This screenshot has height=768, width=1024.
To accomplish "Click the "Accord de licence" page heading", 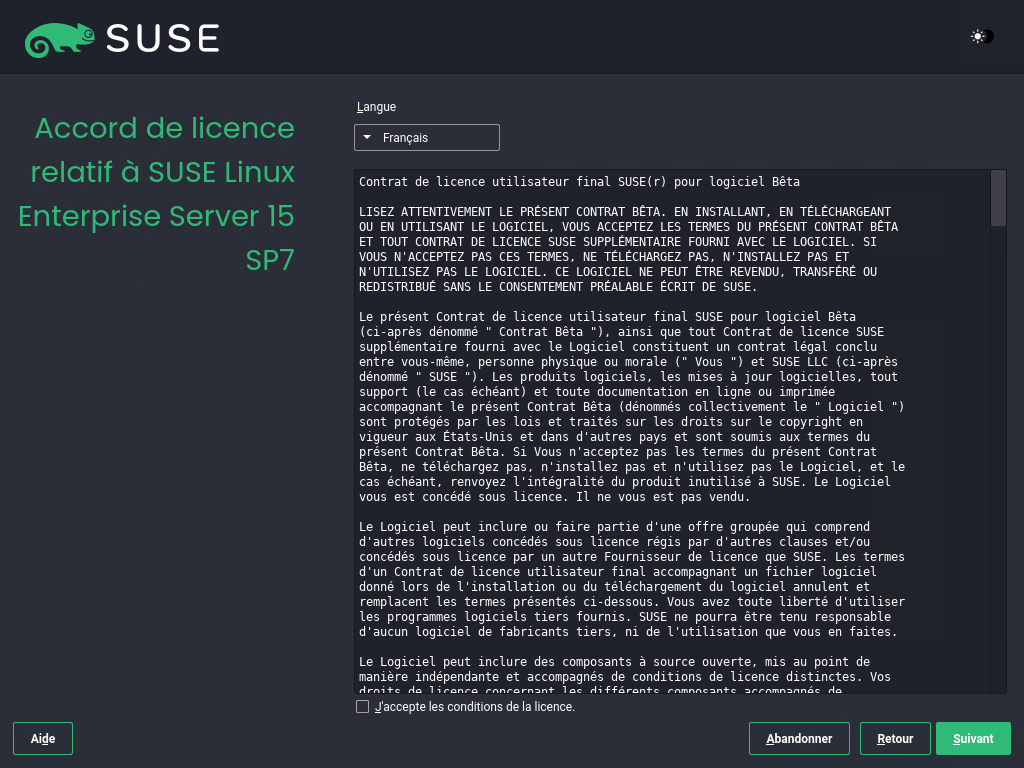I will [157, 194].
